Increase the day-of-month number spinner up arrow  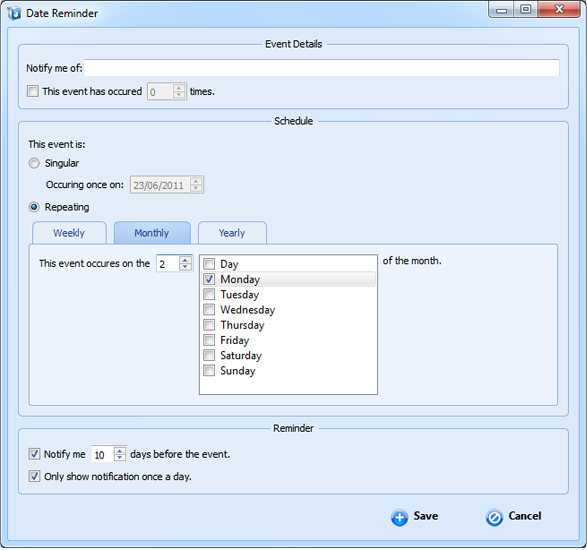coord(185,259)
